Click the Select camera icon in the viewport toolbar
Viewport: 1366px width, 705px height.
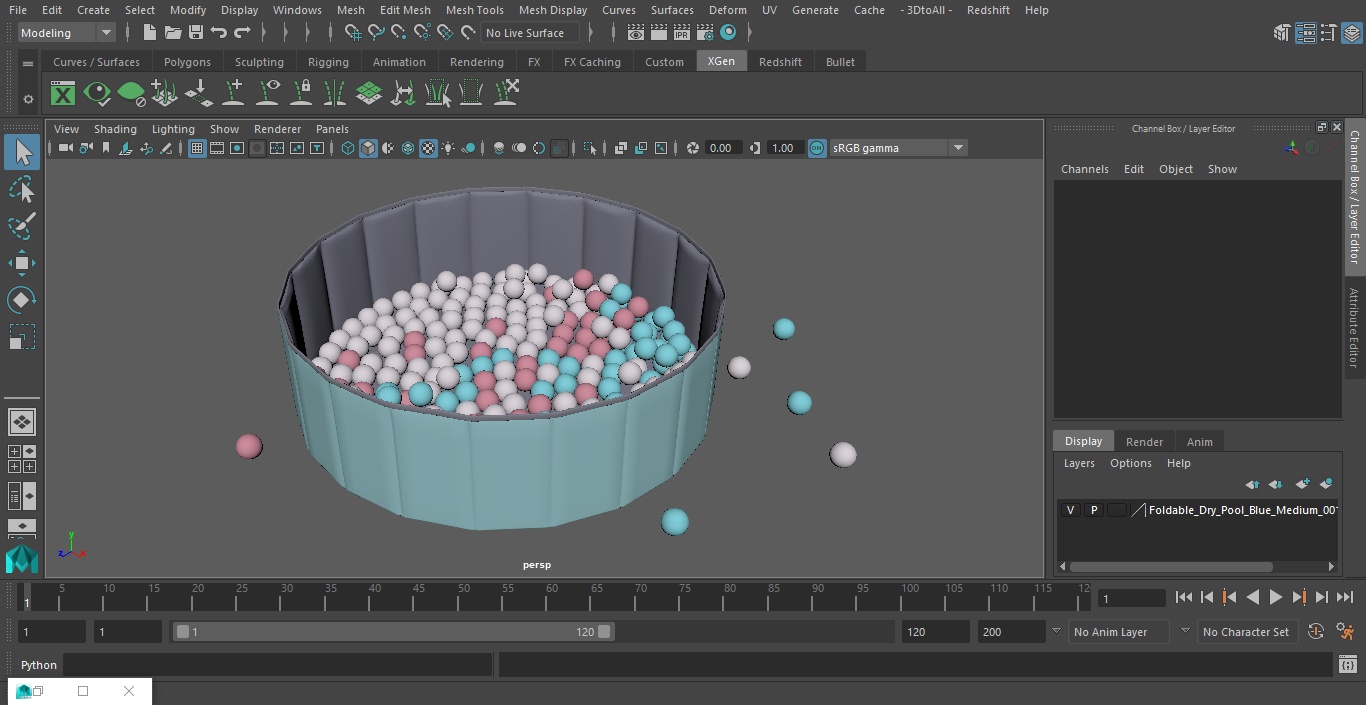(65, 148)
